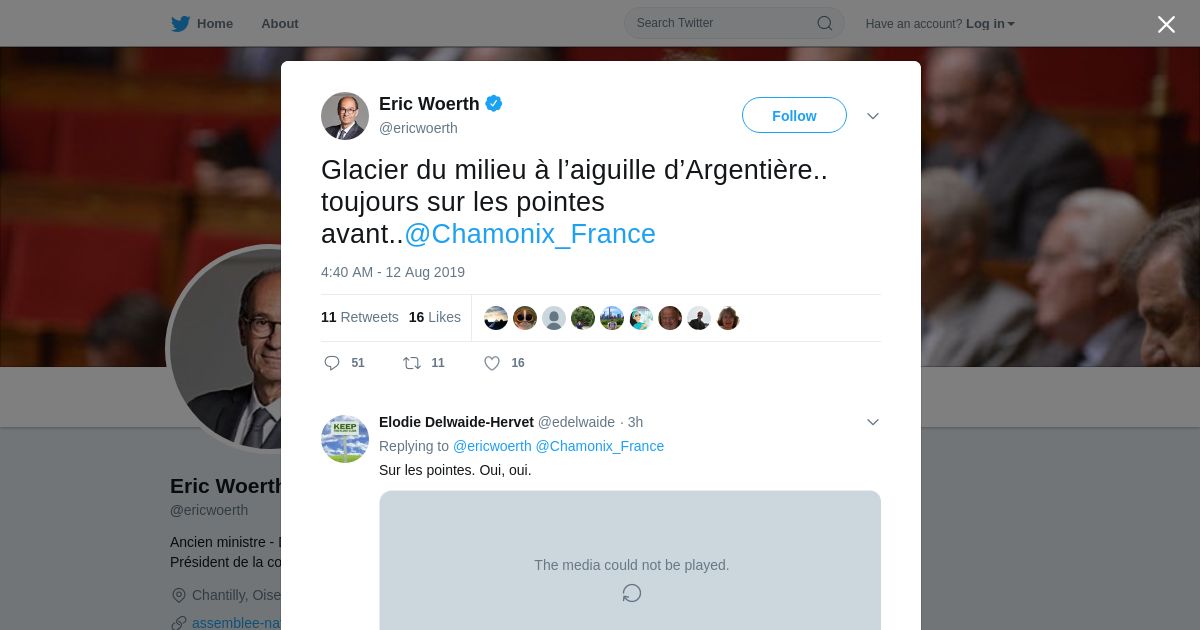The height and width of the screenshot is (630, 1200).
Task: Like the tweet with heart icon
Action: click(x=492, y=363)
